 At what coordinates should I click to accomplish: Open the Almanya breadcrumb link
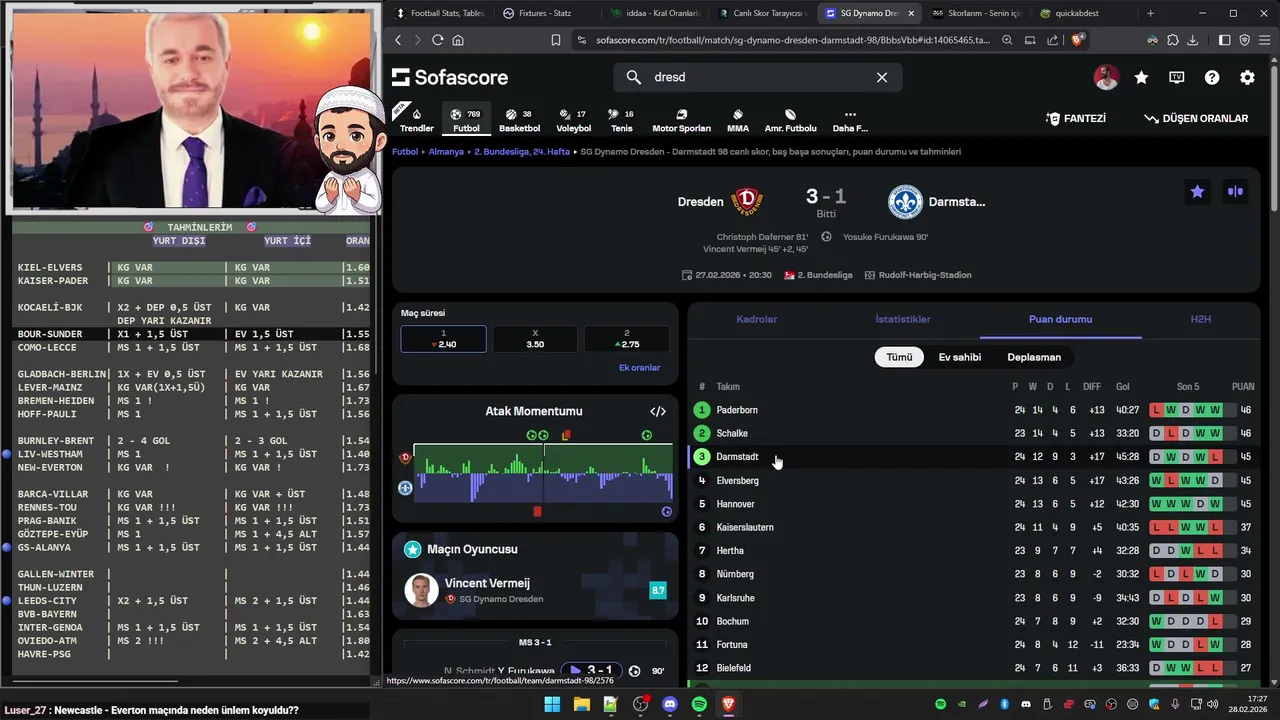point(446,152)
